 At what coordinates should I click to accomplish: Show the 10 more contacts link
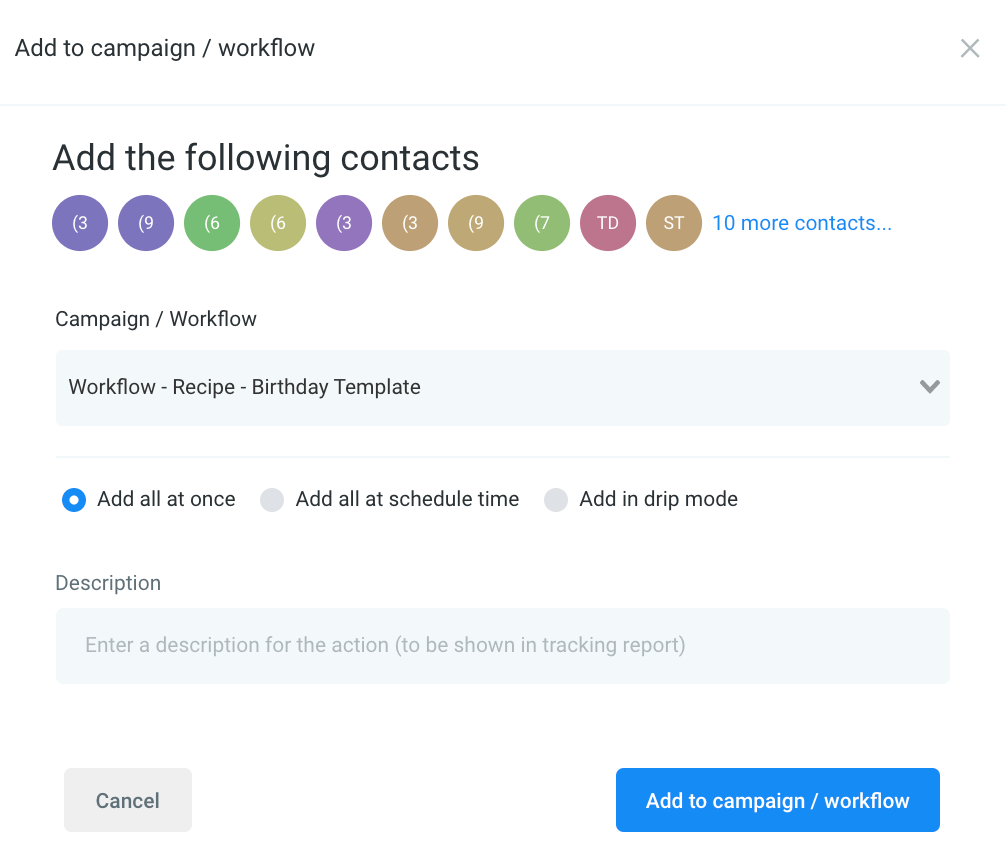(x=802, y=223)
